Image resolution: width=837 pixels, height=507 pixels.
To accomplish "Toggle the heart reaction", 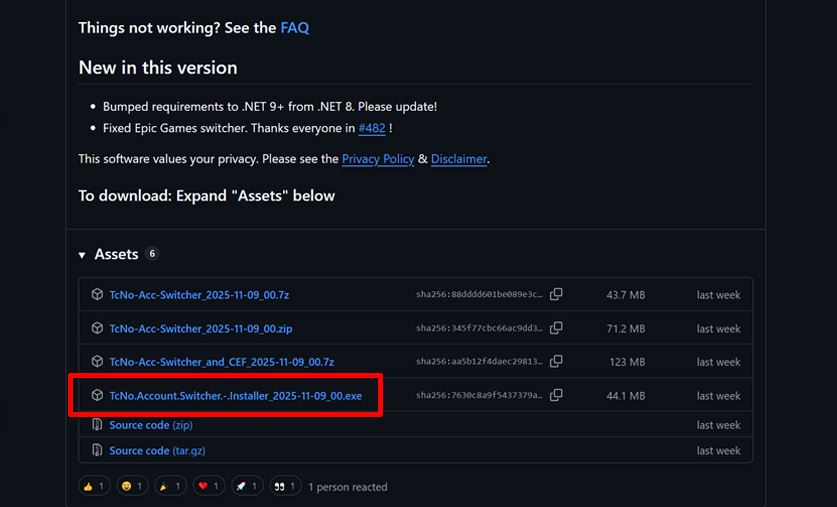I will point(209,486).
